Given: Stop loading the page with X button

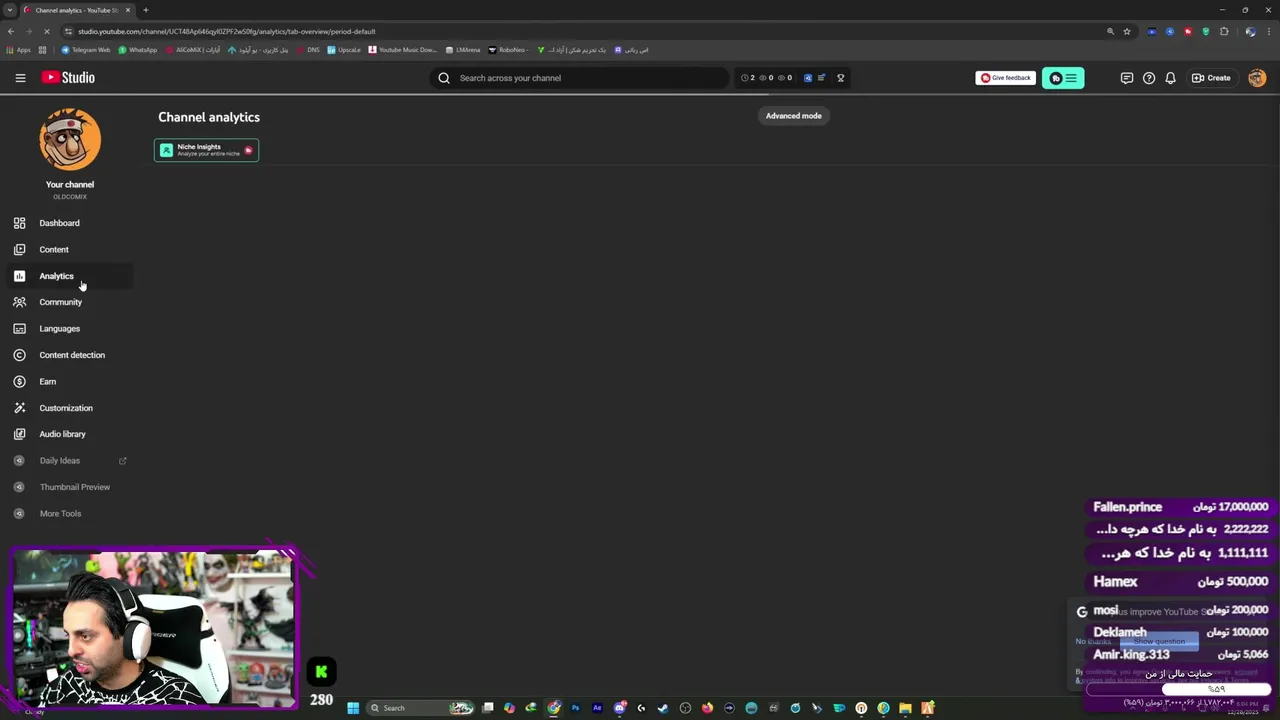Looking at the screenshot, I should point(47,31).
